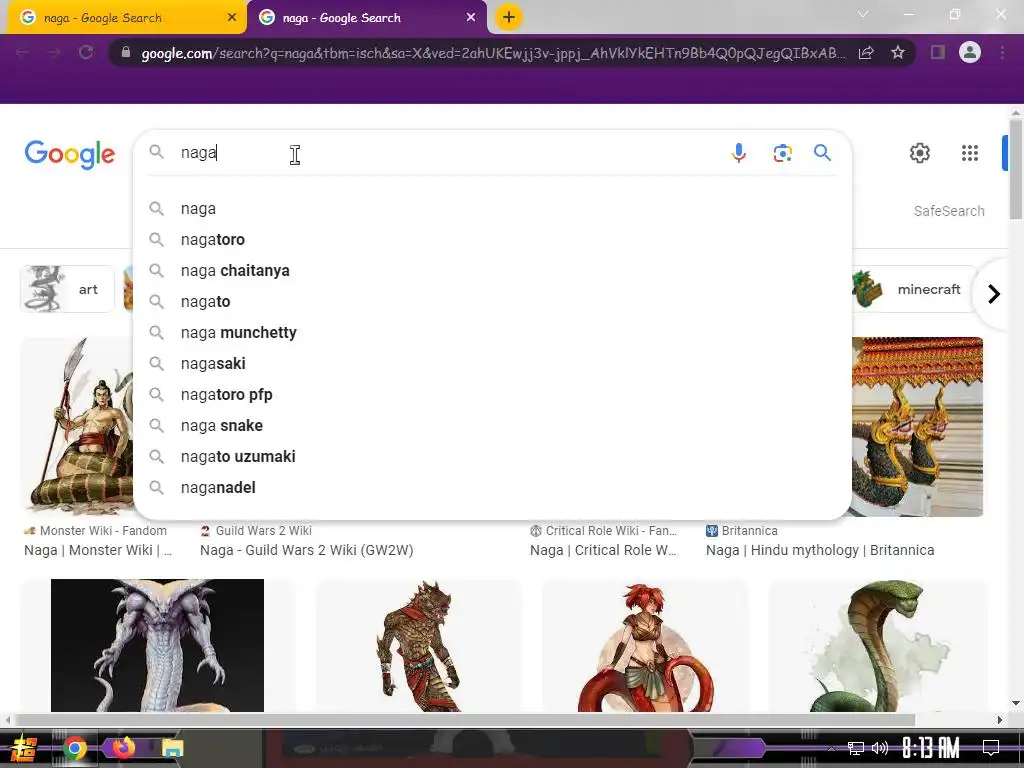Go back to previous page

click(x=23, y=52)
